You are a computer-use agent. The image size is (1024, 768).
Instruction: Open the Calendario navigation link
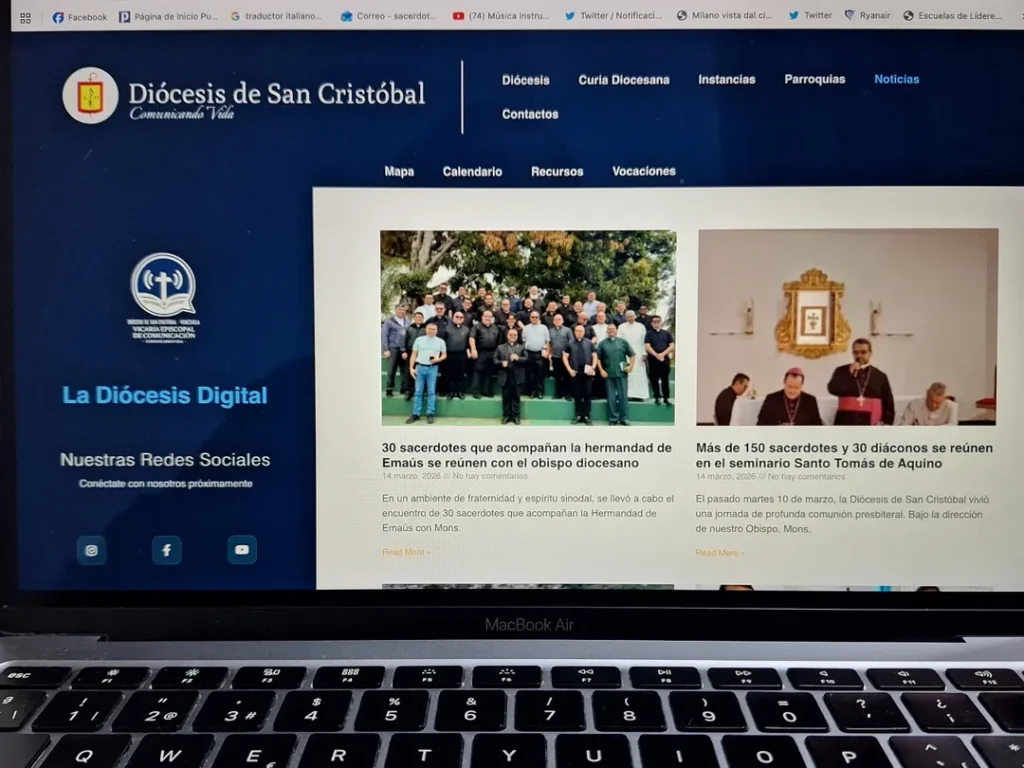click(x=472, y=171)
